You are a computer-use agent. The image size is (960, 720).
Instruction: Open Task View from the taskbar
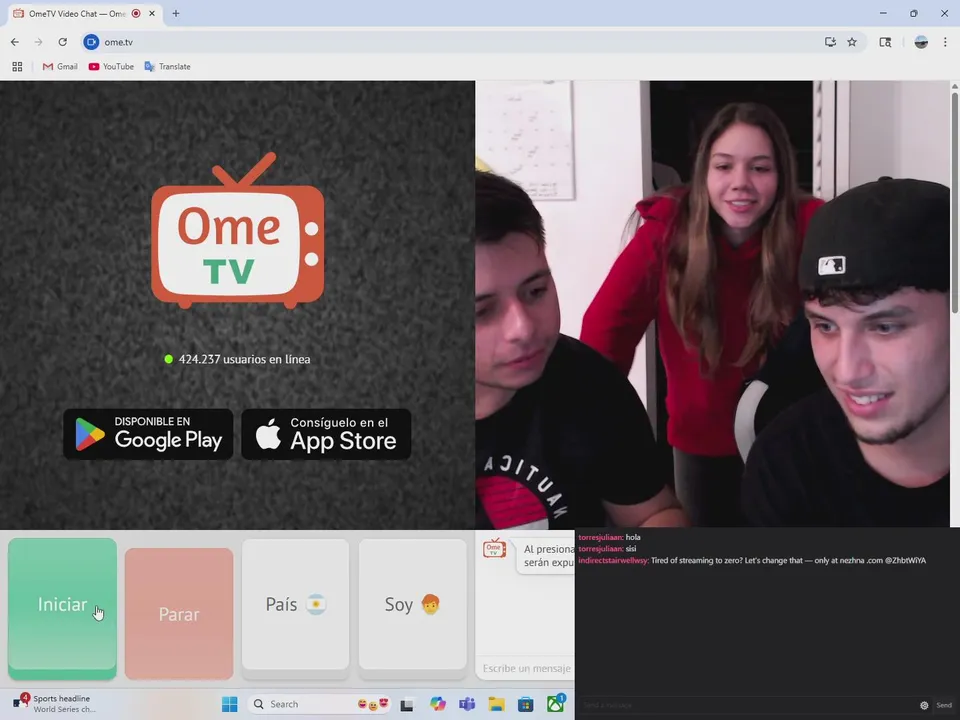[407, 705]
